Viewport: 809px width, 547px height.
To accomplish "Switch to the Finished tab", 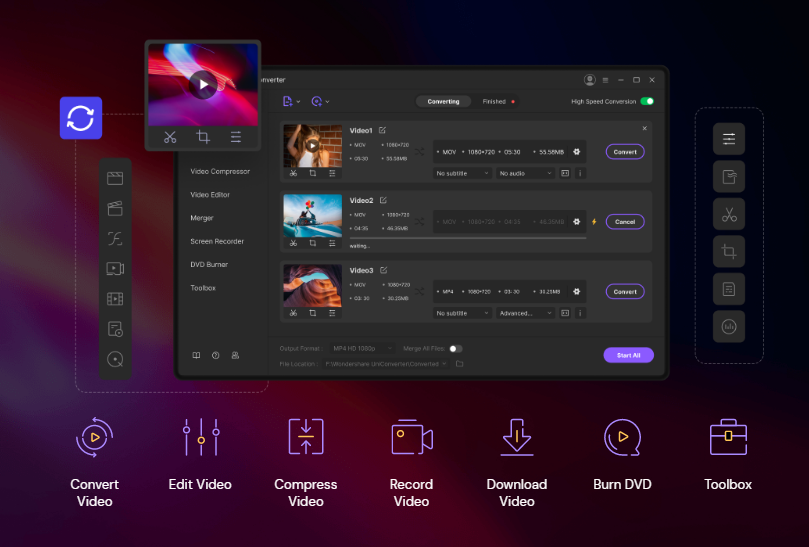I will coord(495,101).
